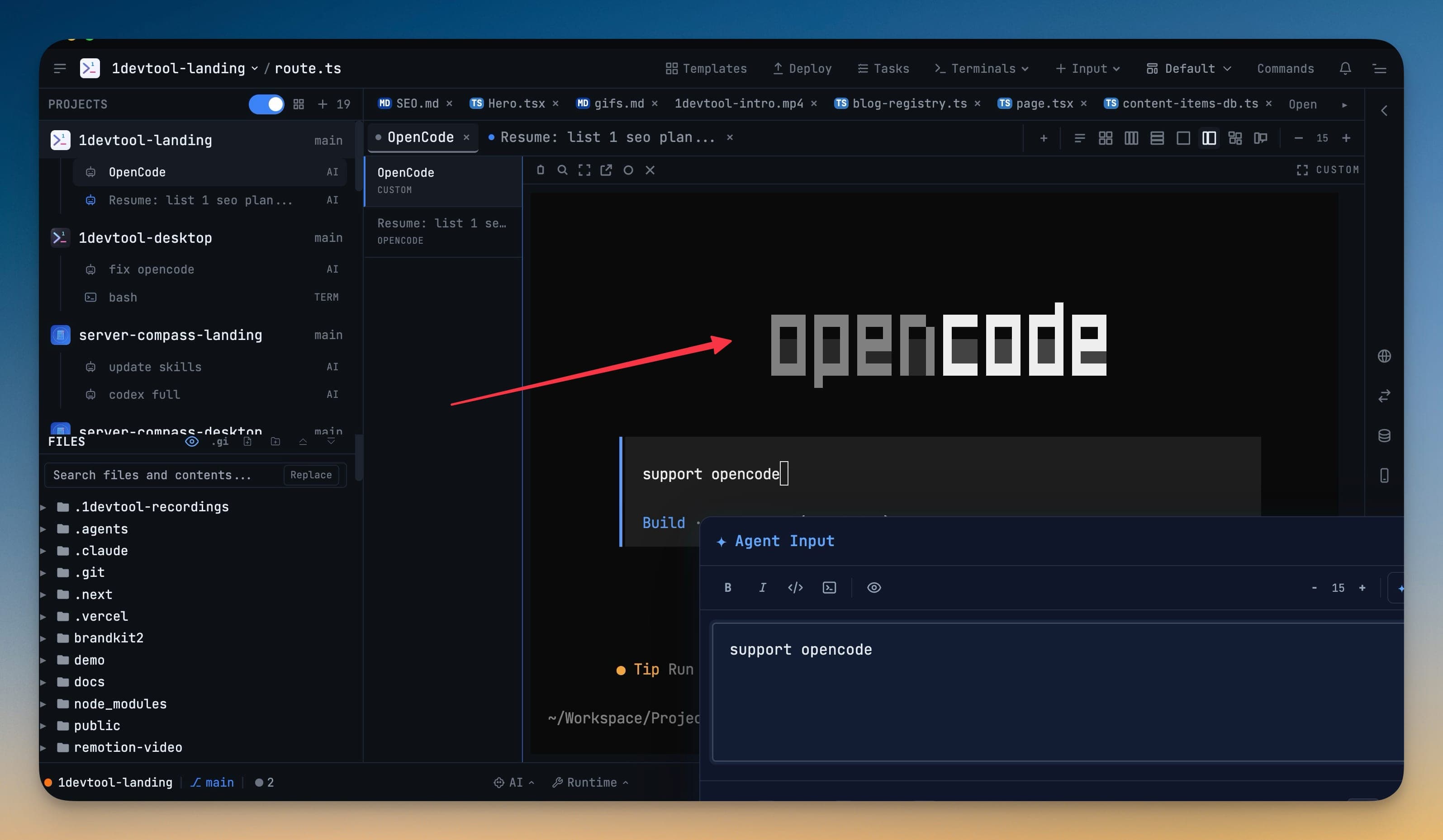Click the circle record icon in pane toolbar

coord(628,170)
